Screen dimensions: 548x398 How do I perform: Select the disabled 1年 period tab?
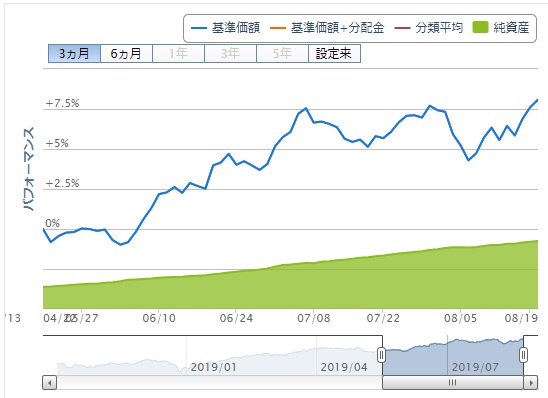pyautogui.click(x=178, y=53)
